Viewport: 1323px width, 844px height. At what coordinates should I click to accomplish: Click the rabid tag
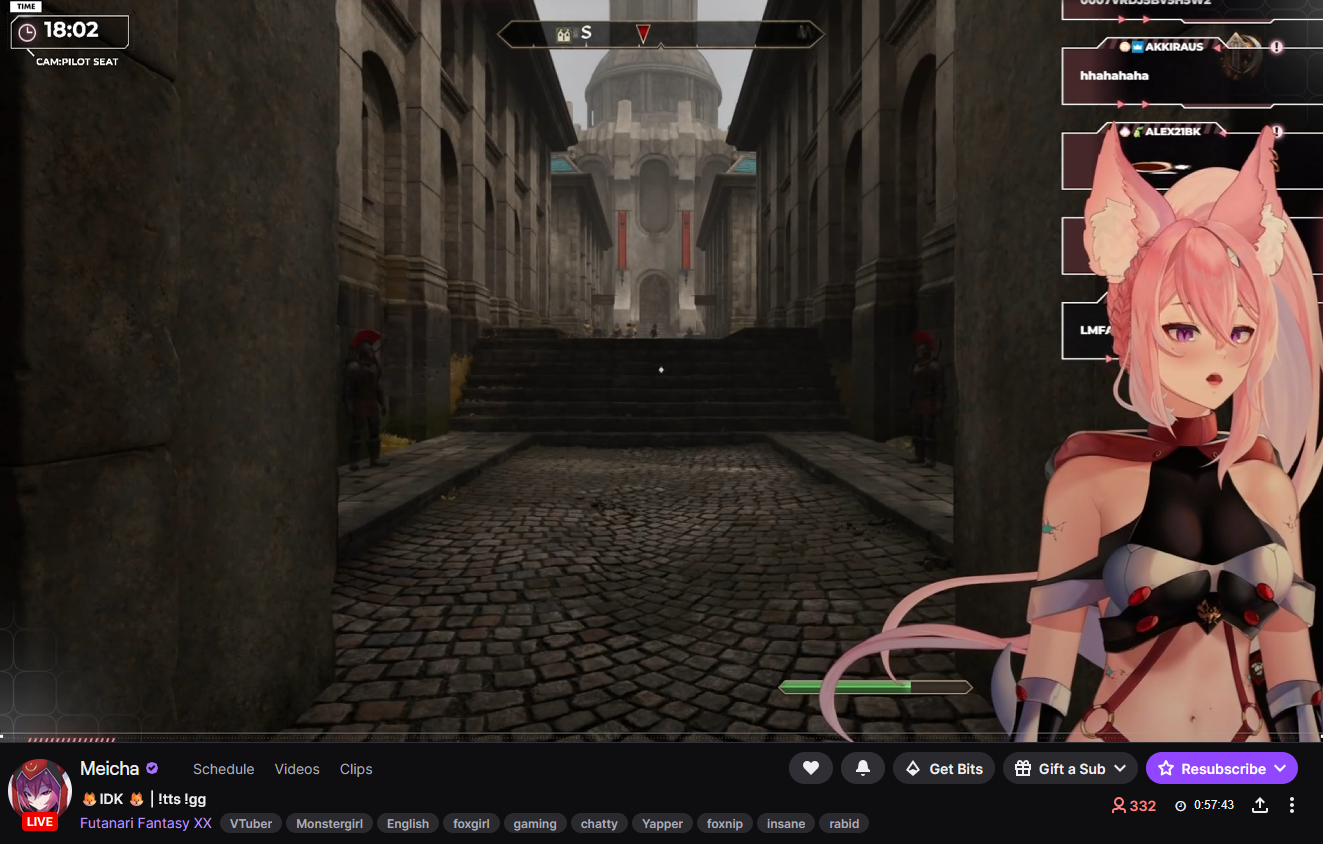coord(844,824)
